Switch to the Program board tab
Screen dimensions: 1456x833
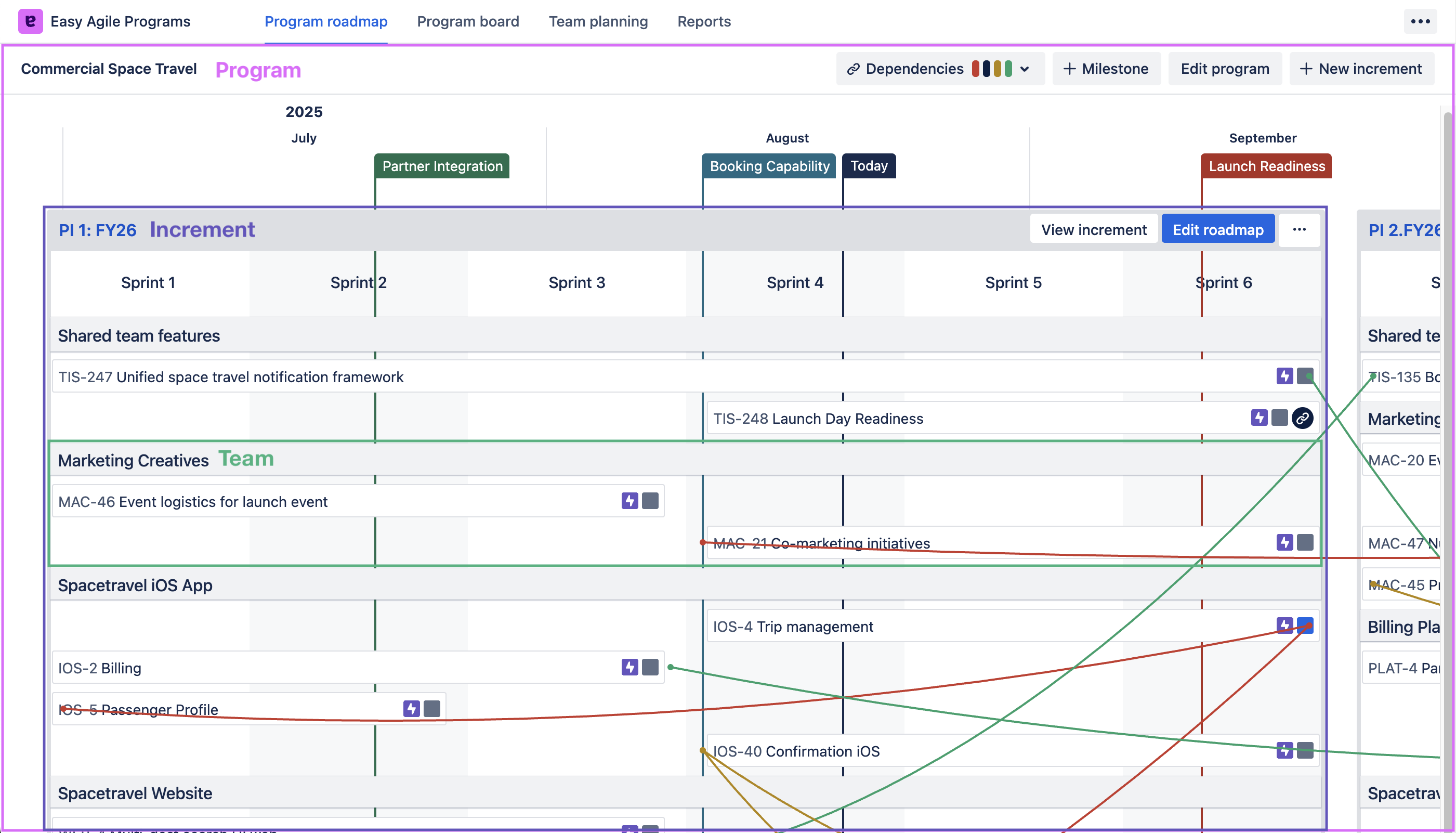[x=468, y=21]
